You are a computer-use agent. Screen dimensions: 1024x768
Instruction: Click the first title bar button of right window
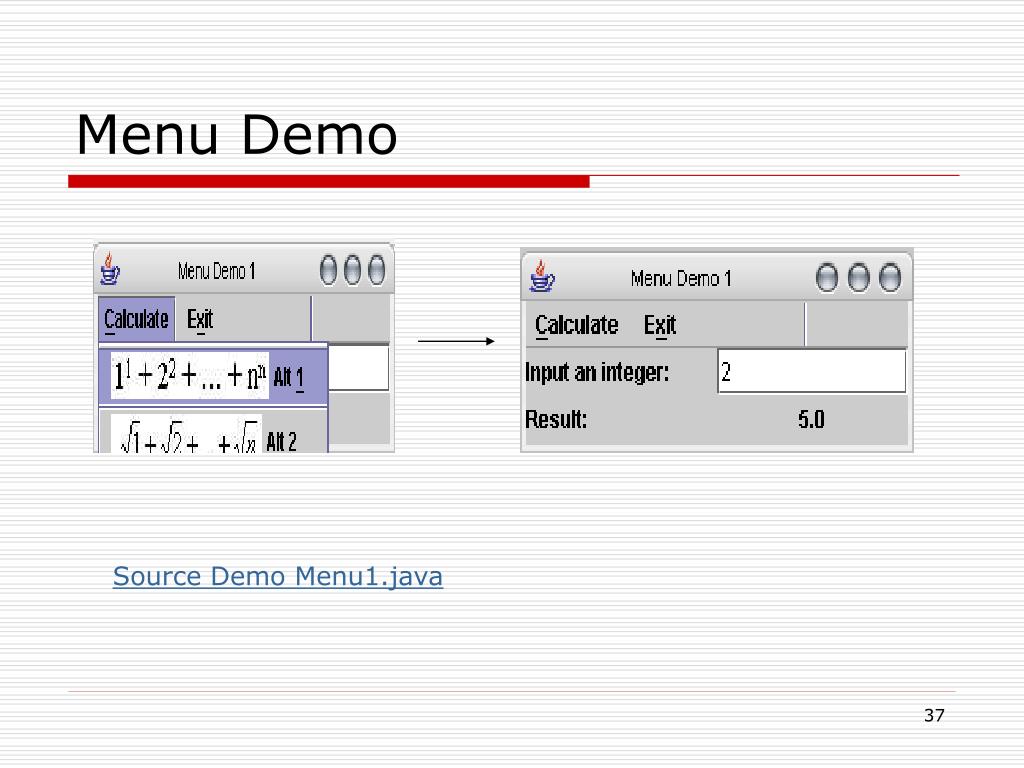tap(827, 278)
